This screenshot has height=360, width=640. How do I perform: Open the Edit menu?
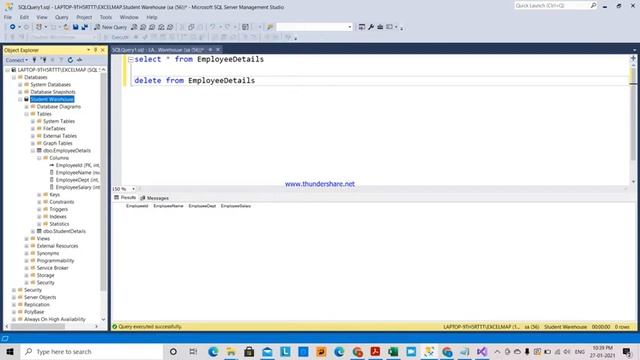click(x=24, y=17)
